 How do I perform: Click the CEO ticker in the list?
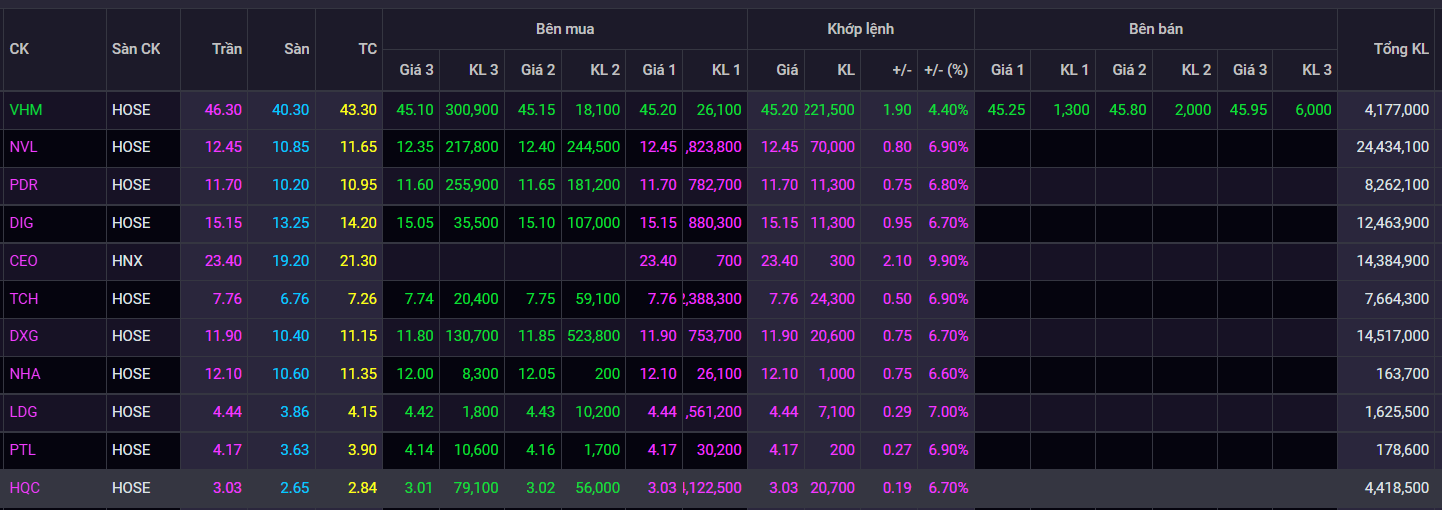click(25, 261)
